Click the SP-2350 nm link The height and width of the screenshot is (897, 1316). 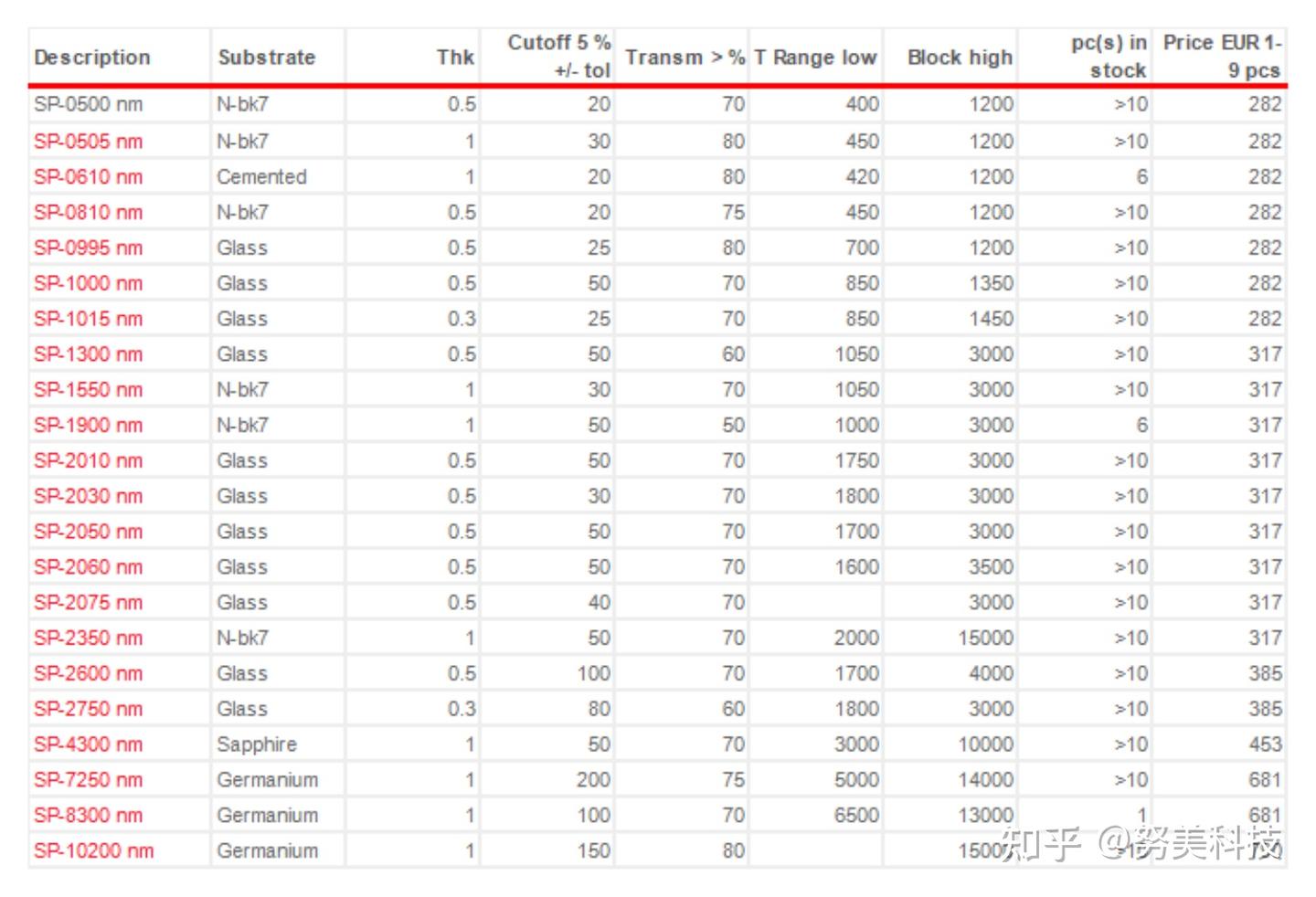pos(88,638)
